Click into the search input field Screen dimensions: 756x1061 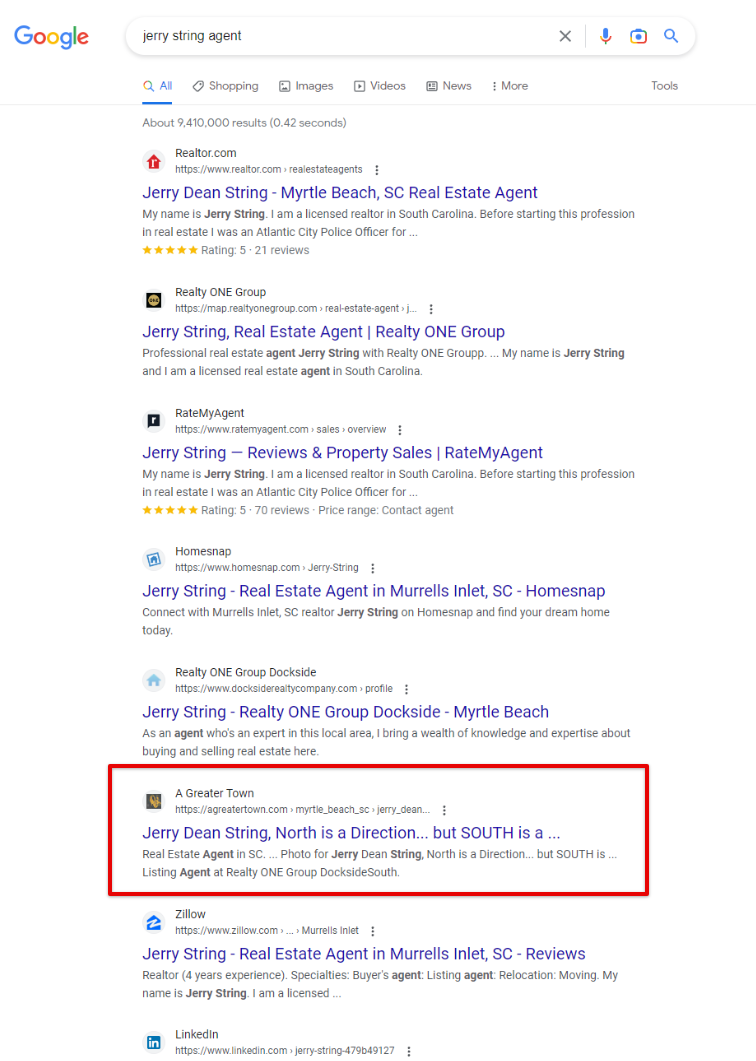point(345,36)
